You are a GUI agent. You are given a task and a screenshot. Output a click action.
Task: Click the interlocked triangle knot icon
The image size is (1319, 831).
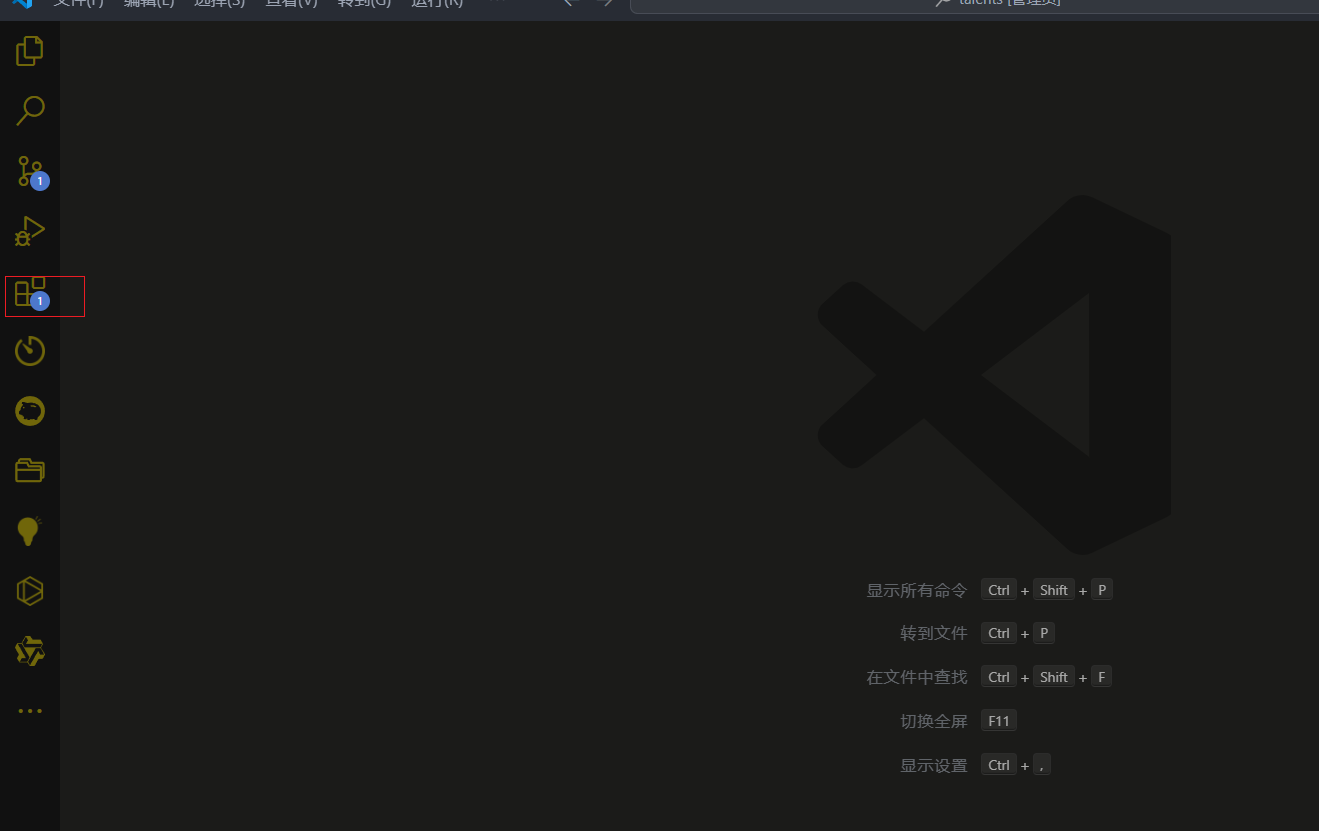pos(30,651)
